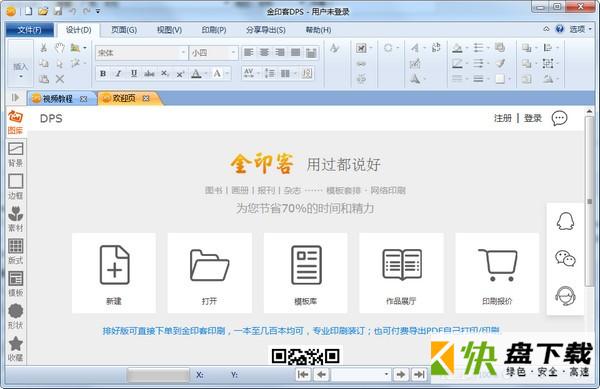The image size is (600, 389).
Task: Click the 打开 open folder card
Action: pos(210,273)
